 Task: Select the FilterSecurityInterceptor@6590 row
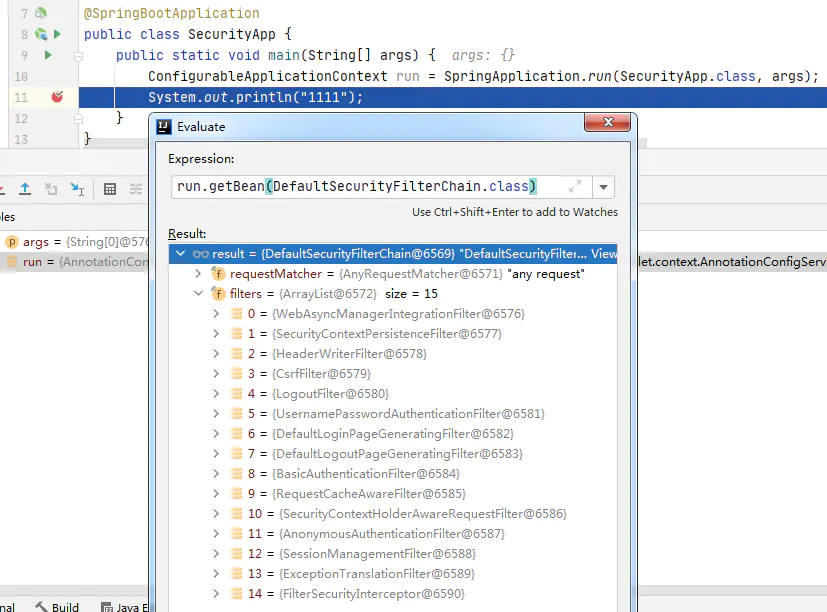[393, 594]
